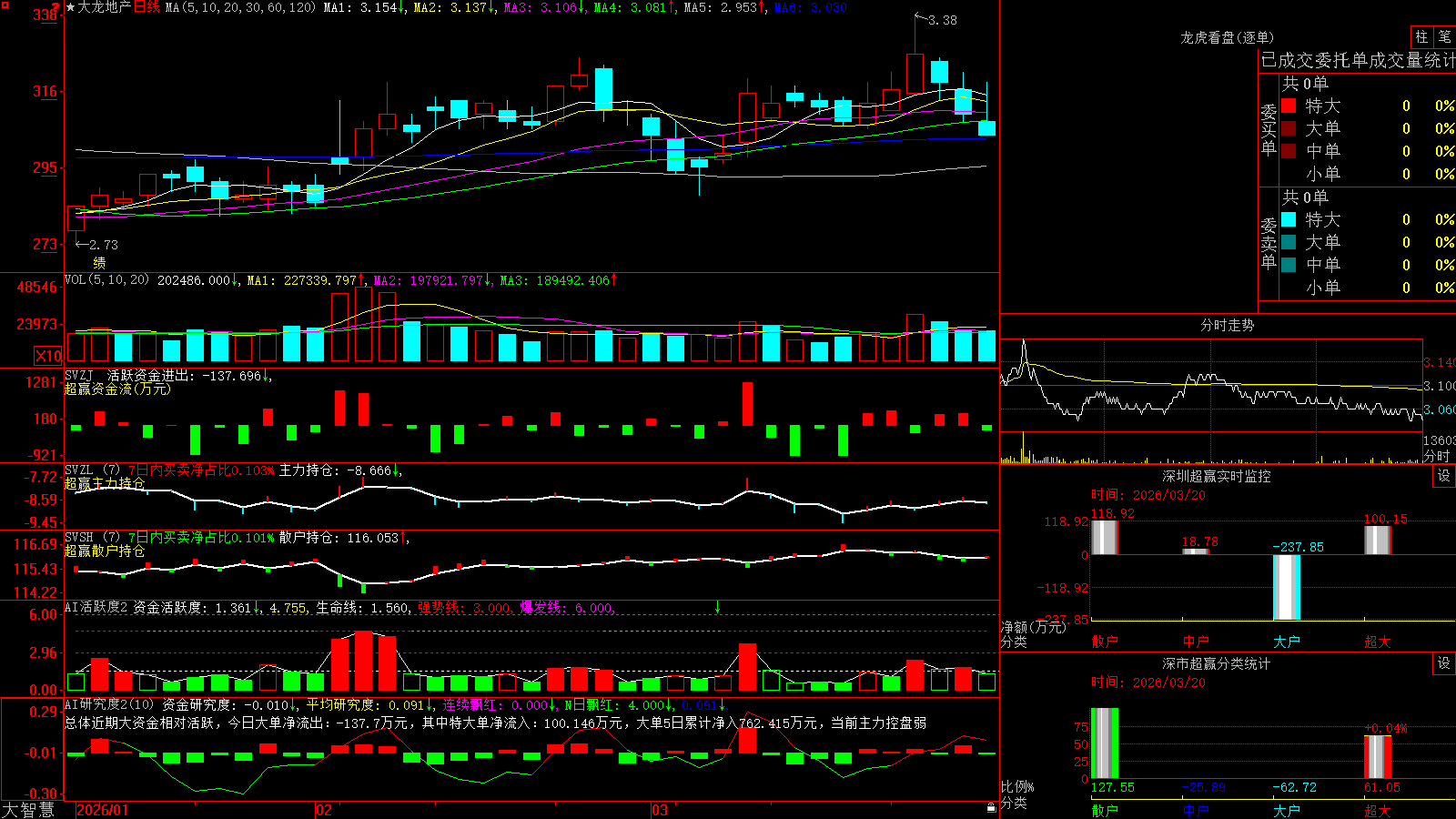The image size is (1456, 819).
Task: Click the blue MA6: 3.030 value
Action: tap(811, 7)
